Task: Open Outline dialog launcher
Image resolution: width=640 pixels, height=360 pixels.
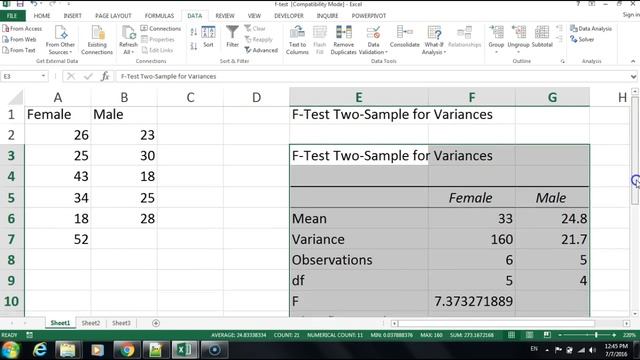Action: 563,61
